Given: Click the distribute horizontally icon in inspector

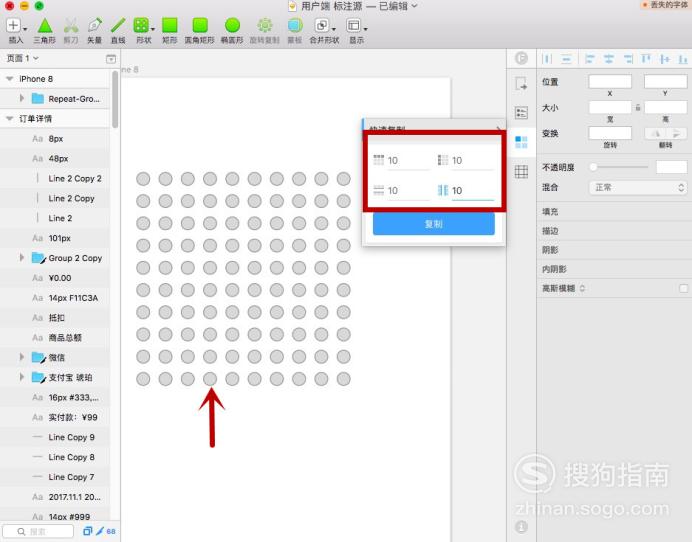Looking at the screenshot, I should [547, 59].
